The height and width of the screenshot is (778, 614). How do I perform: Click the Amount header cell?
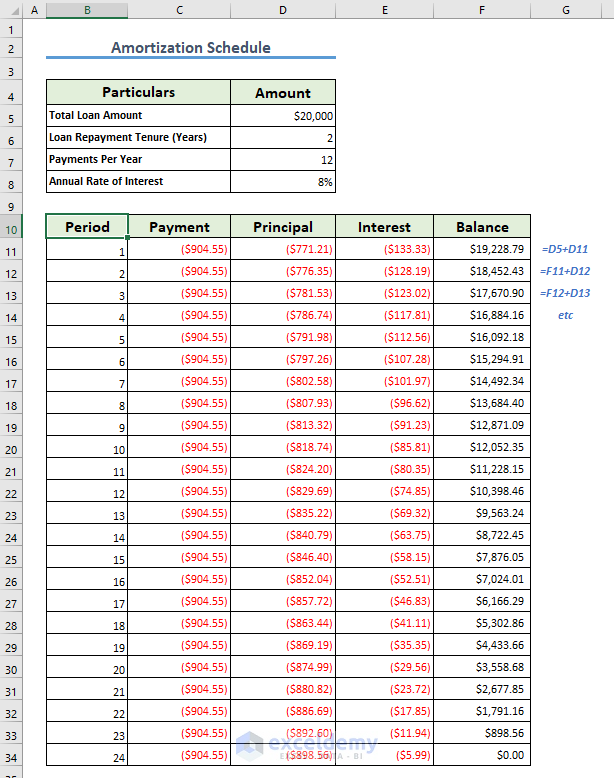tap(283, 92)
